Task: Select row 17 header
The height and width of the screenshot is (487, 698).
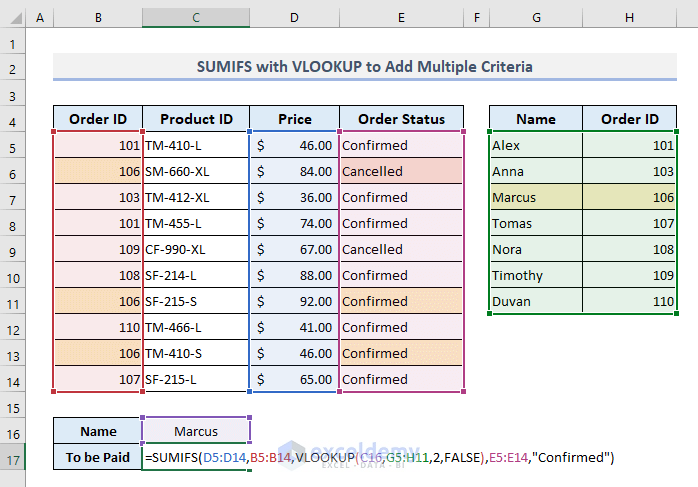Action: coord(13,457)
